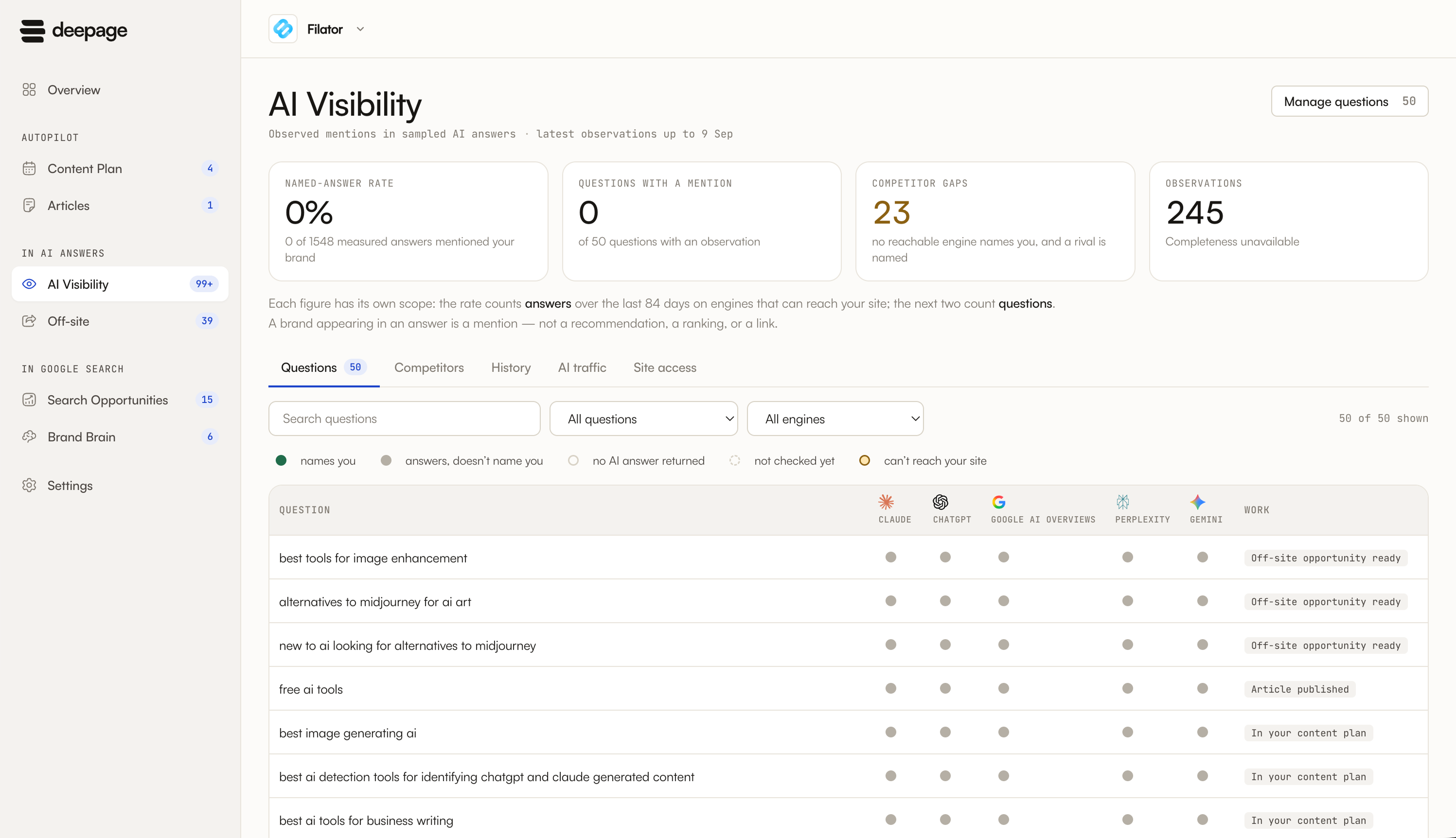Click Google dot for 'best ai tools for business writing'

pos(1003,820)
